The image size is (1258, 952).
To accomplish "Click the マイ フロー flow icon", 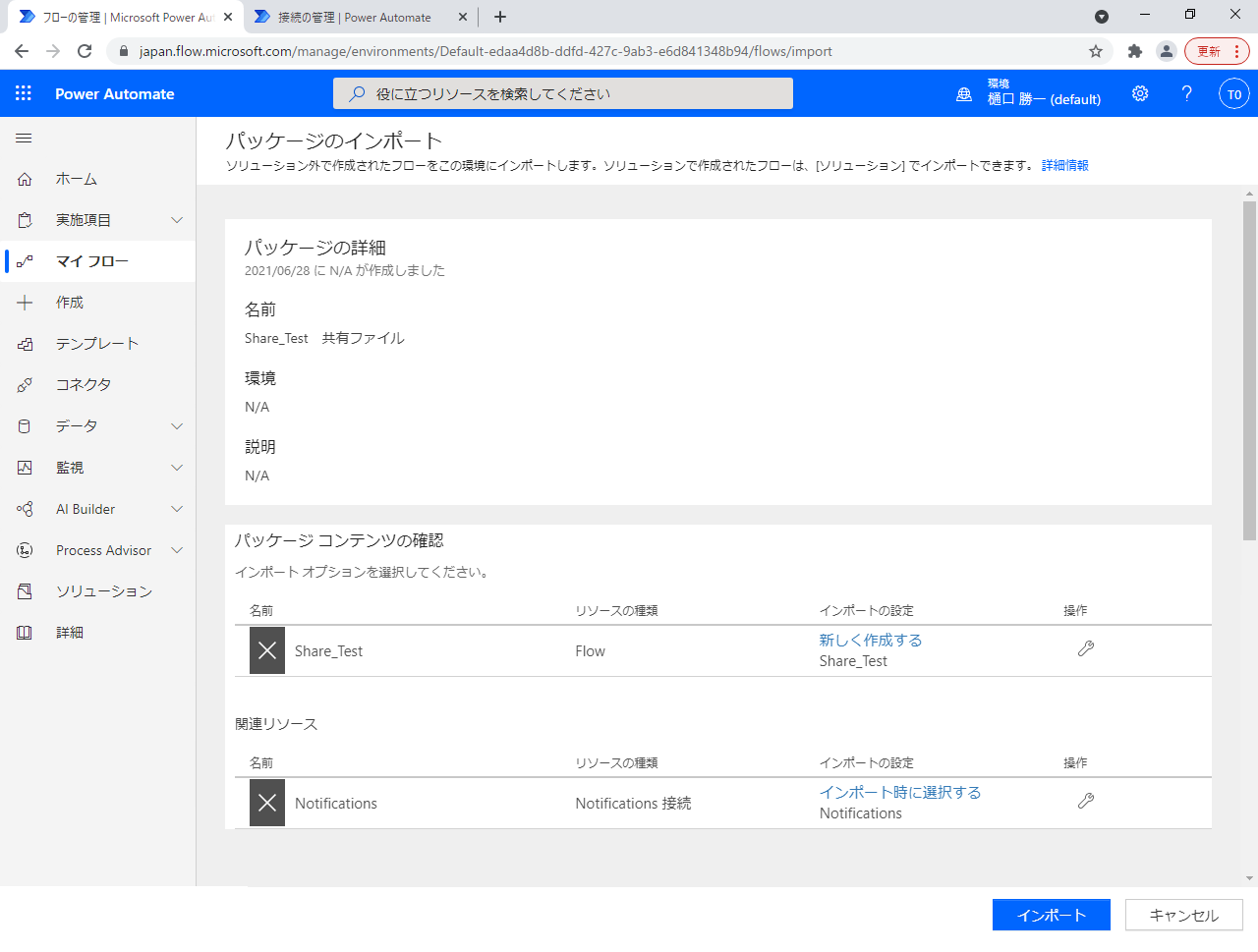I will coord(25,261).
